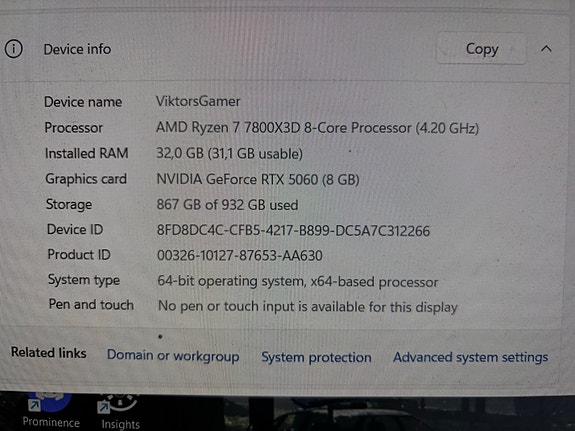
Task: Copy the device info to clipboard
Action: (481, 49)
